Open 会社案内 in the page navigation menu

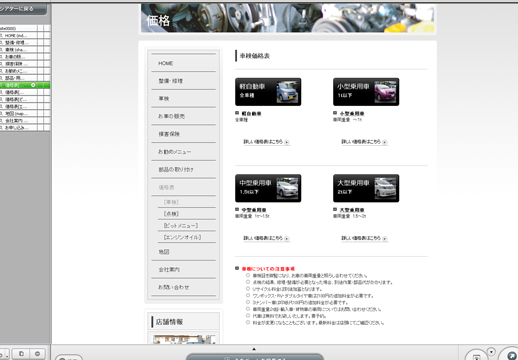(183, 269)
